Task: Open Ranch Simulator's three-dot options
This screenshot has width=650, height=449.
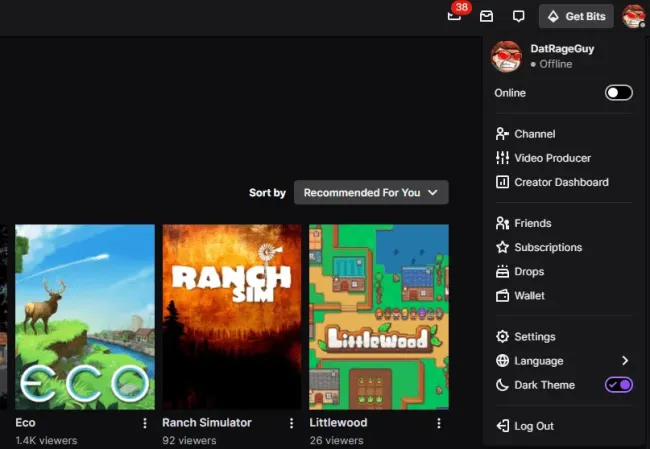Action: click(291, 423)
